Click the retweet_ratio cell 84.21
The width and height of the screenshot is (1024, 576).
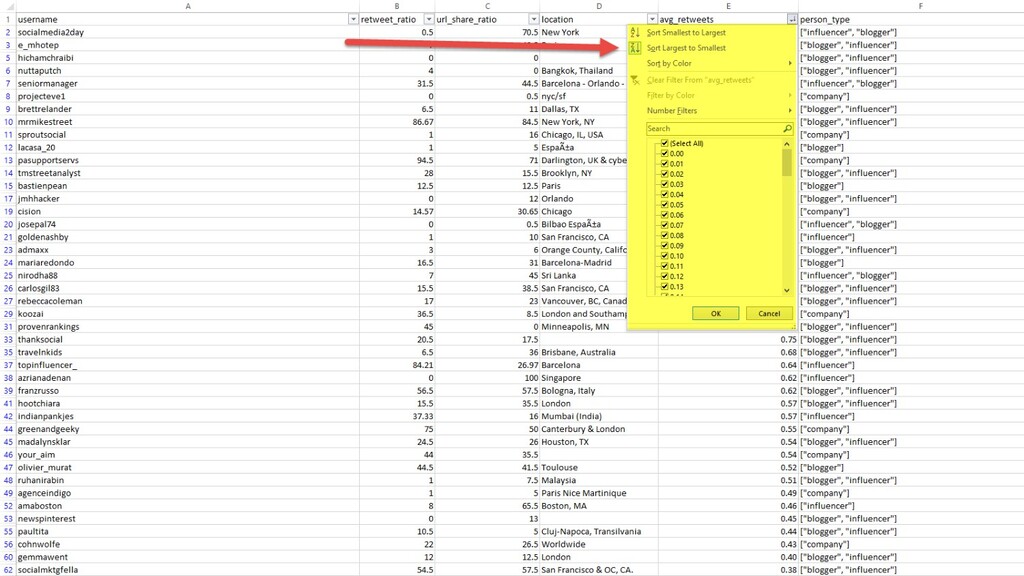click(396, 365)
